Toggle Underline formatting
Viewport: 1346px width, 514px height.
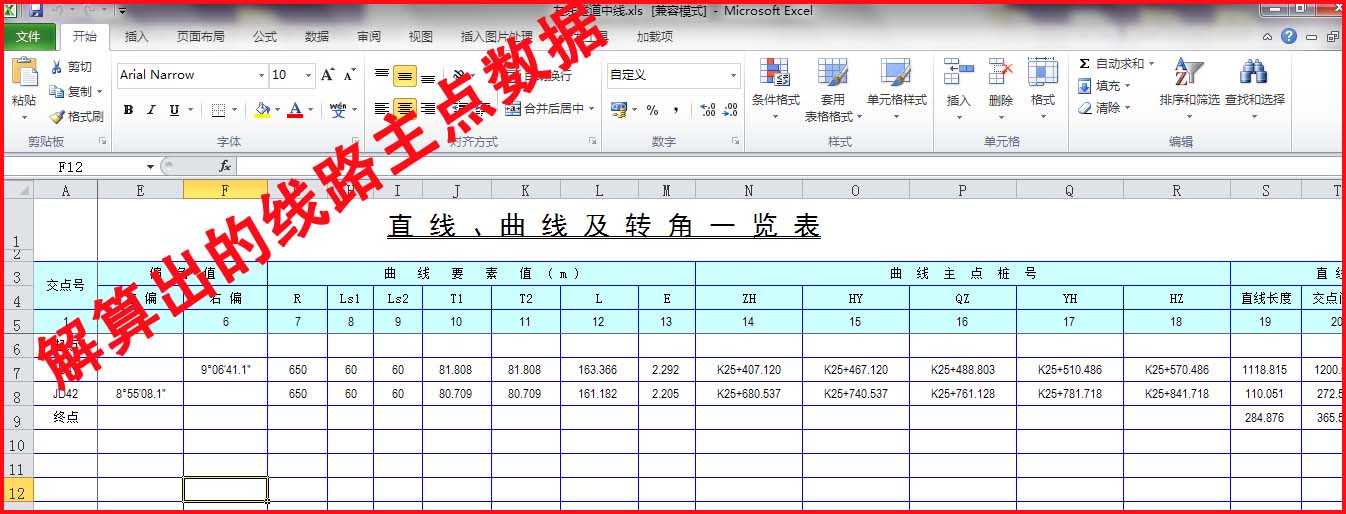click(174, 110)
